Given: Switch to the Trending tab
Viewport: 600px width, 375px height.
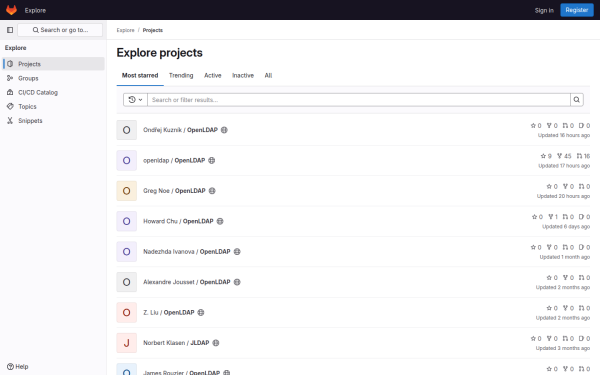Looking at the screenshot, I should [x=181, y=75].
